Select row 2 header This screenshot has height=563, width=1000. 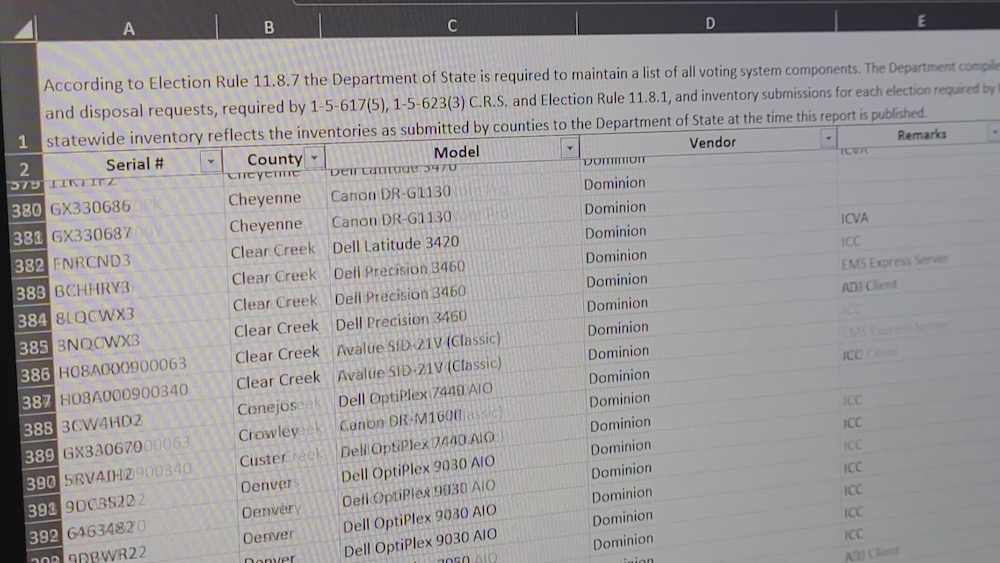[x=24, y=169]
